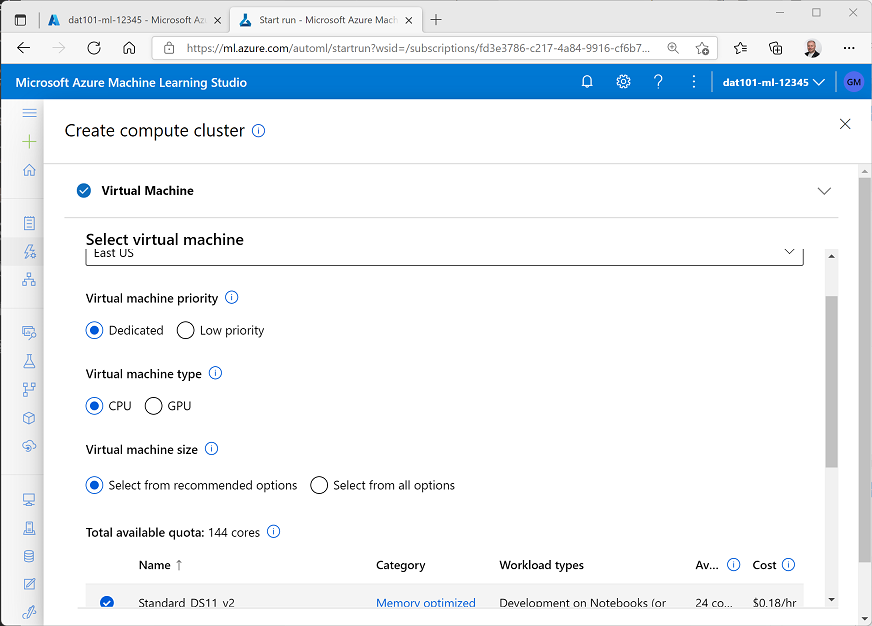The width and height of the screenshot is (872, 626).
Task: Open the dat101-ml-12345 workspace dropdown
Action: [x=772, y=81]
